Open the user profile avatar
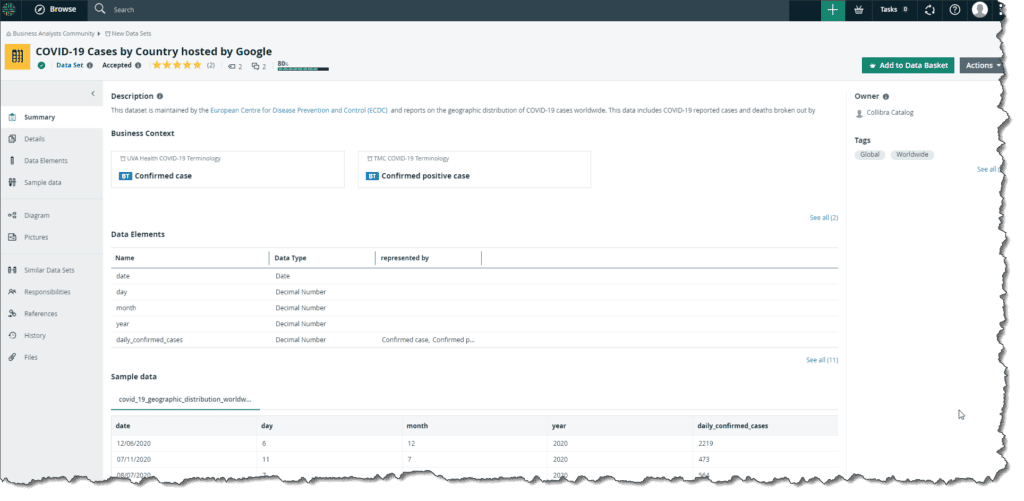The width and height of the screenshot is (1024, 501). click(980, 10)
